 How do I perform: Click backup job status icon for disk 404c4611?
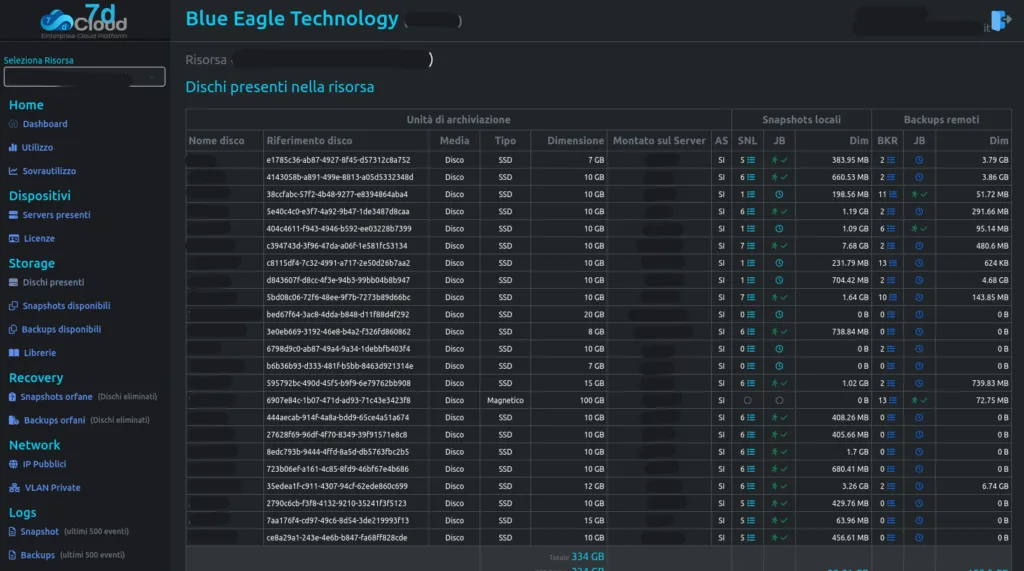919,229
